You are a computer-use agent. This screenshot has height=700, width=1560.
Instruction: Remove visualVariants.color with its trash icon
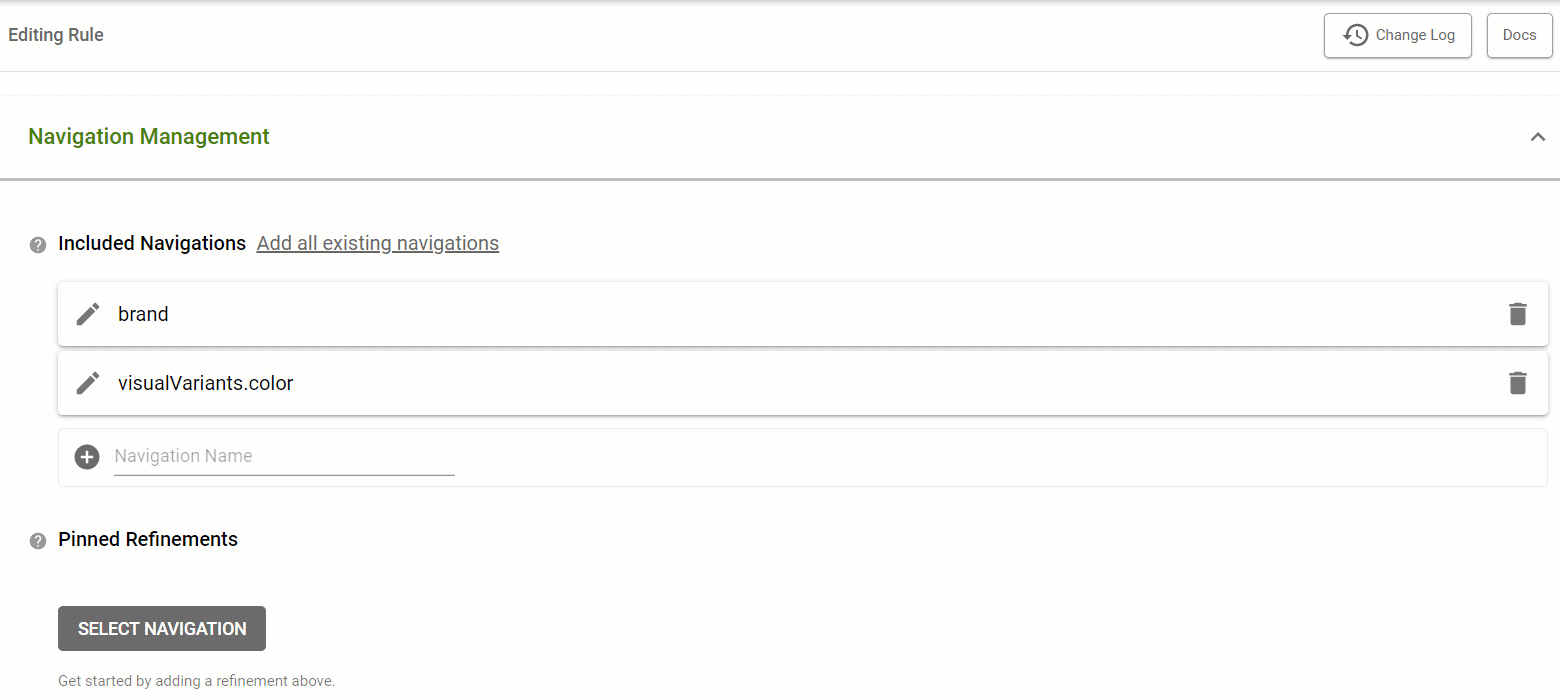pos(1518,383)
